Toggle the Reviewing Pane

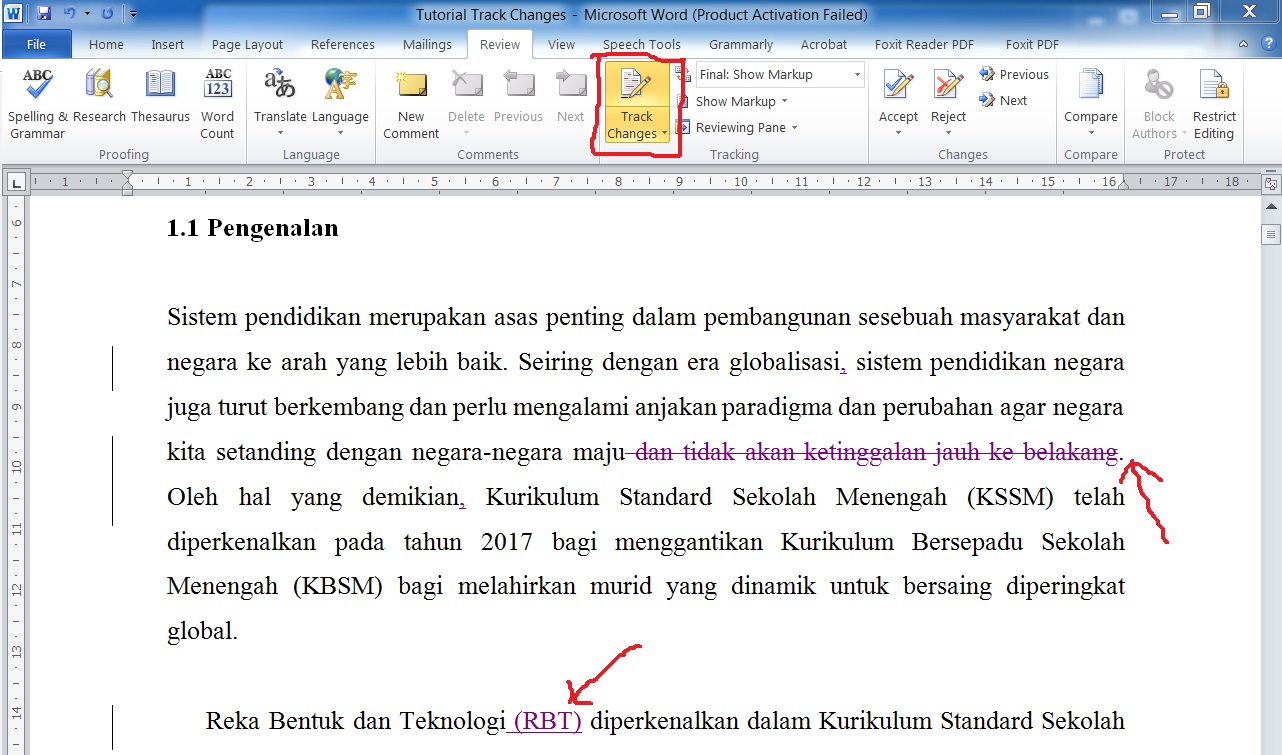pos(739,128)
